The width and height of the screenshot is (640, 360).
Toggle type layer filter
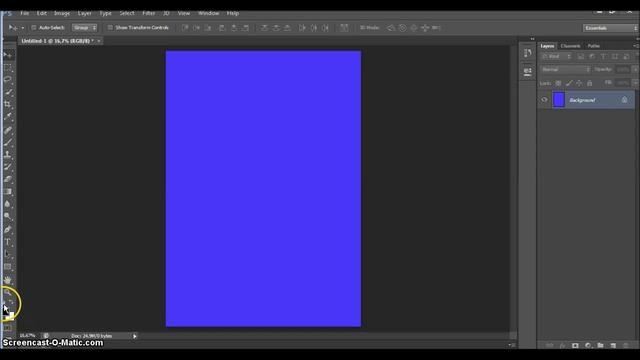click(603, 57)
